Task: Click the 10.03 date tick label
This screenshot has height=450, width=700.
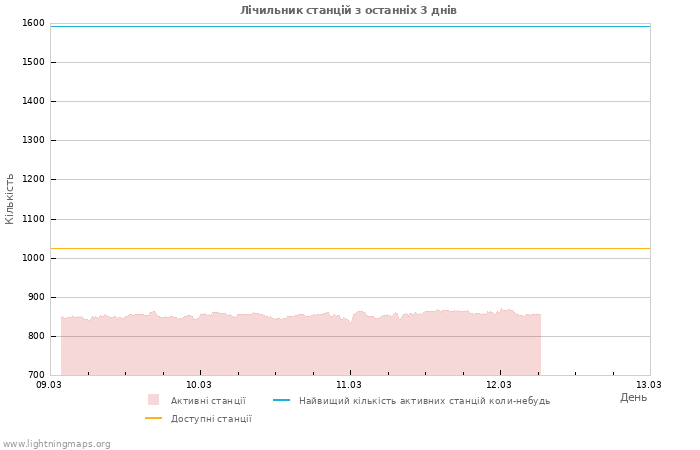Action: [199, 385]
